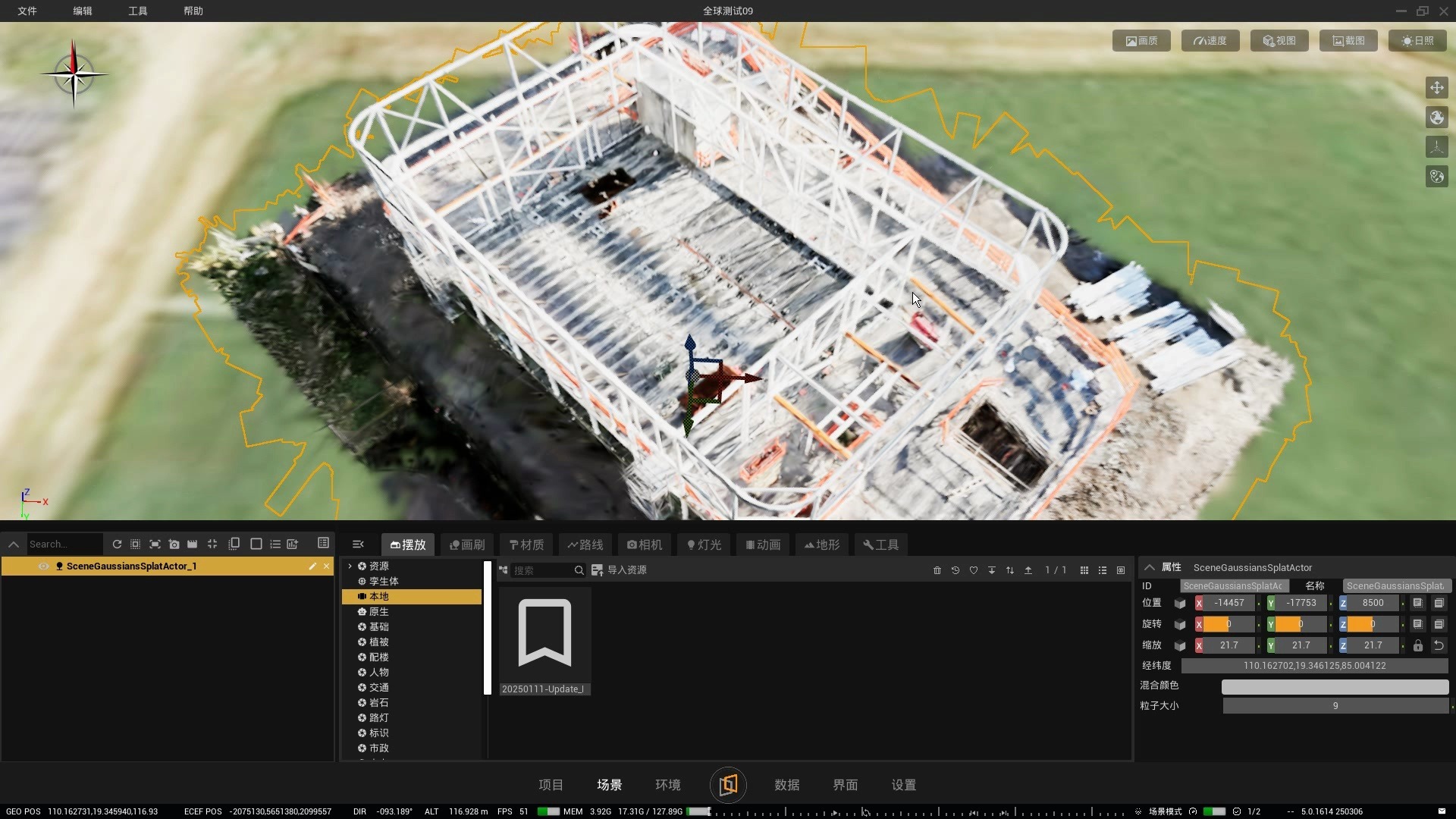The width and height of the screenshot is (1456, 819).
Task: Open the 混合颜色 color swatch
Action: 1335,686
